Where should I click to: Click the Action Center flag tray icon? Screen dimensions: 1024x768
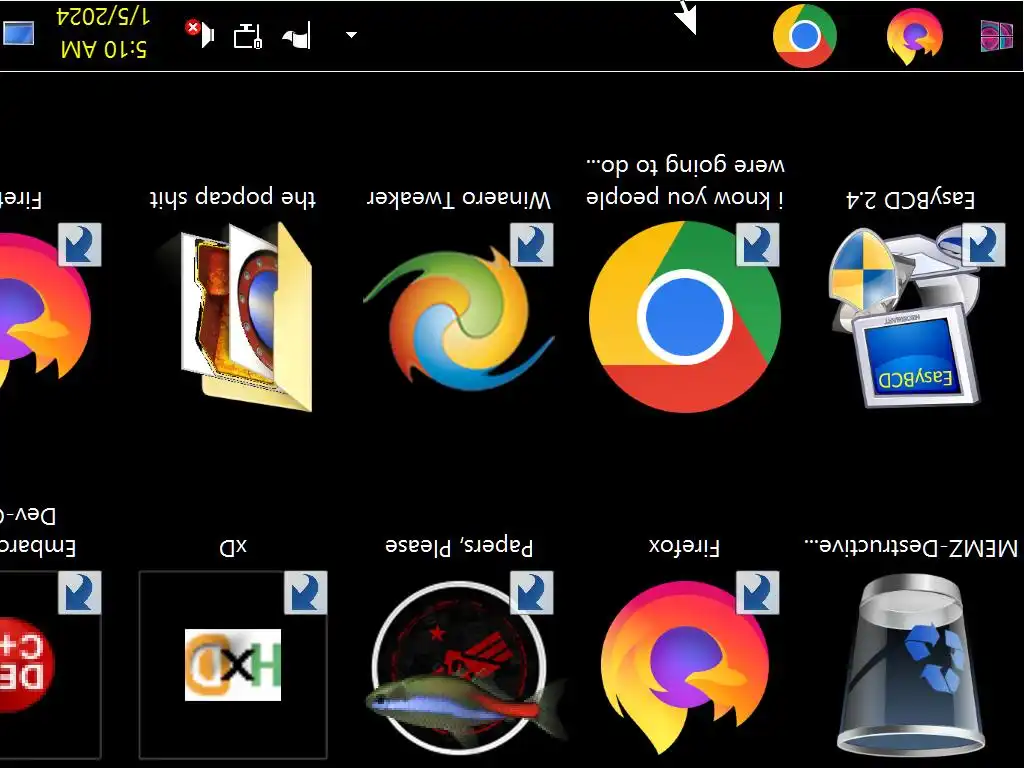[296, 35]
